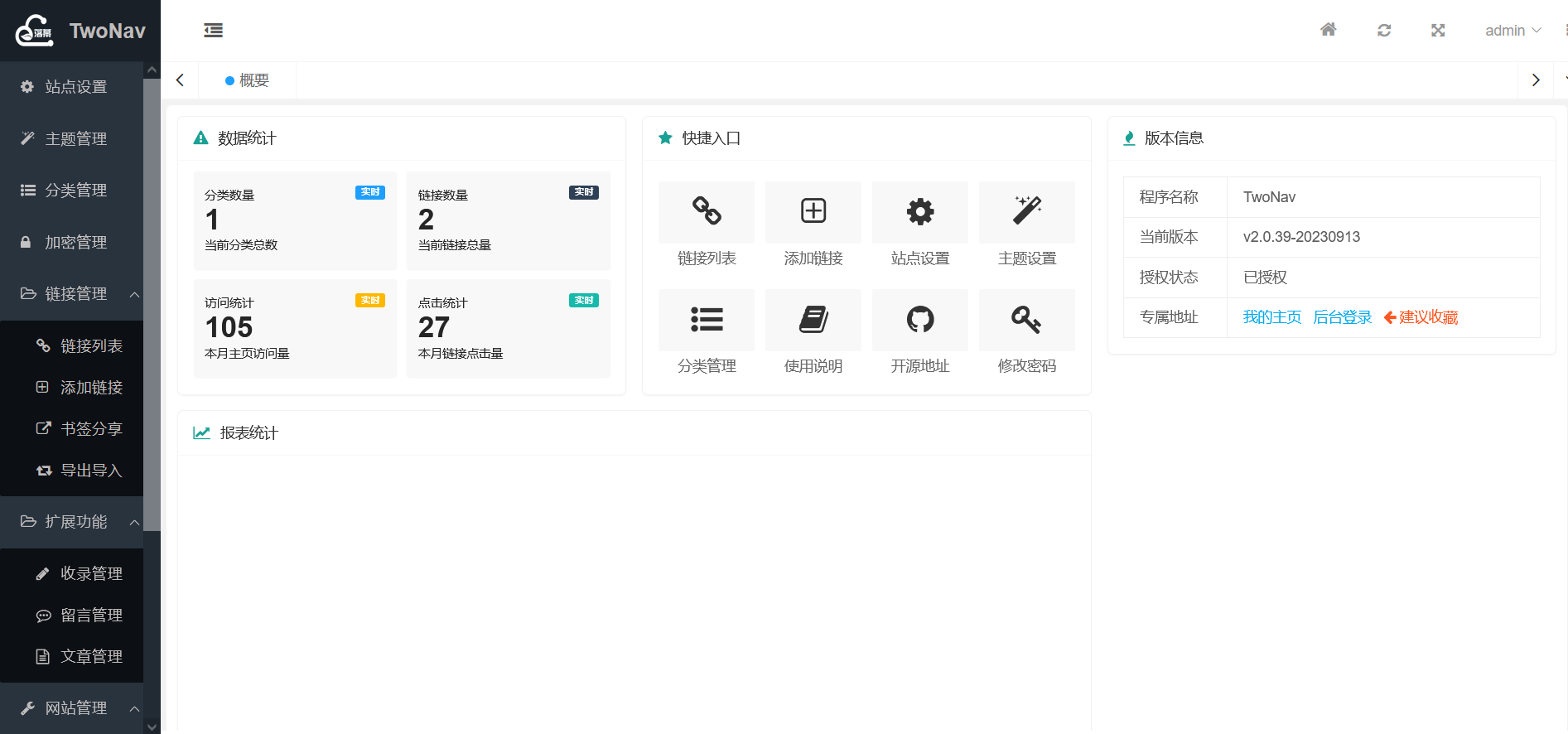Click the 后台登录 link
1568x734 pixels.
point(1343,317)
